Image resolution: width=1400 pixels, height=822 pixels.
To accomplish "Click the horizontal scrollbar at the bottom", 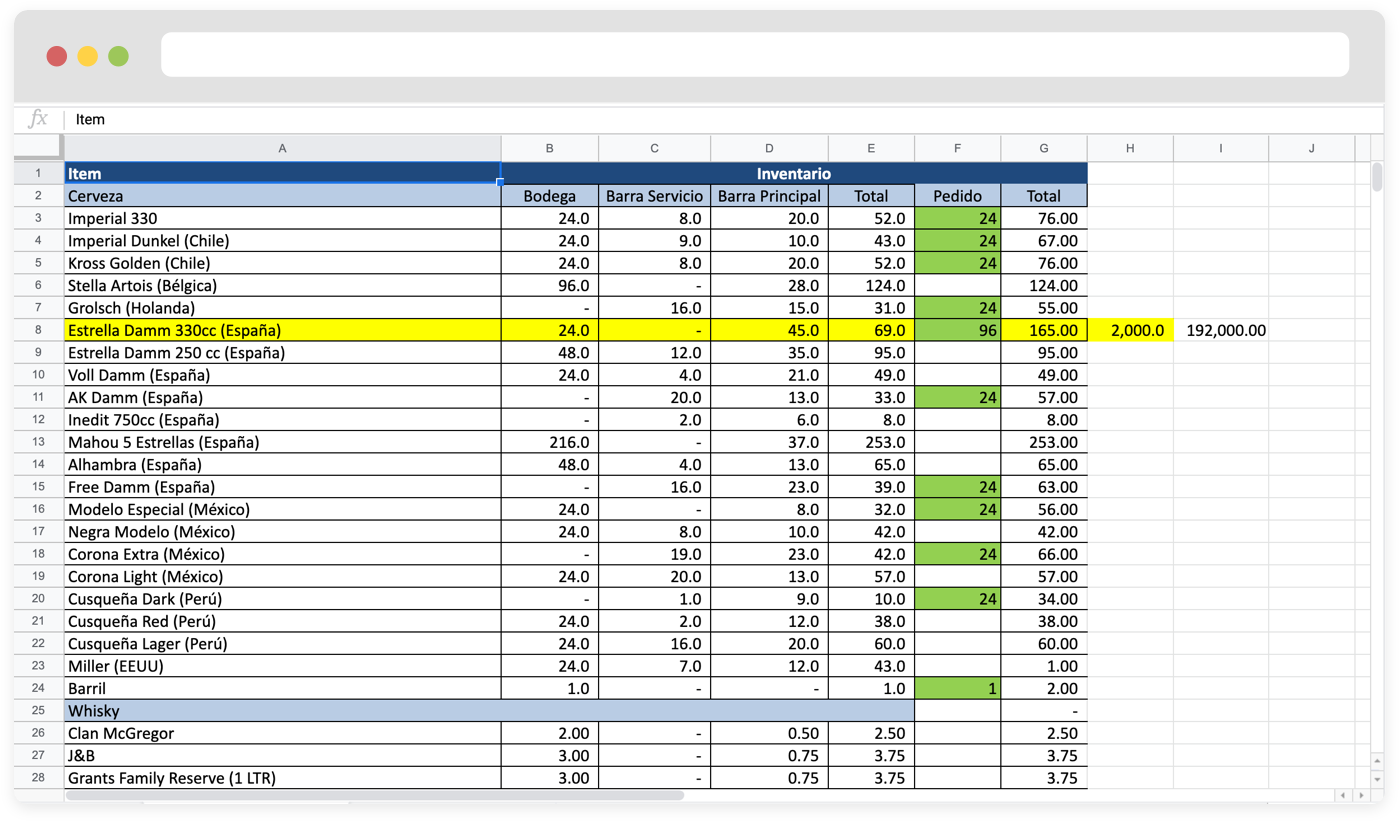I will coord(375,796).
